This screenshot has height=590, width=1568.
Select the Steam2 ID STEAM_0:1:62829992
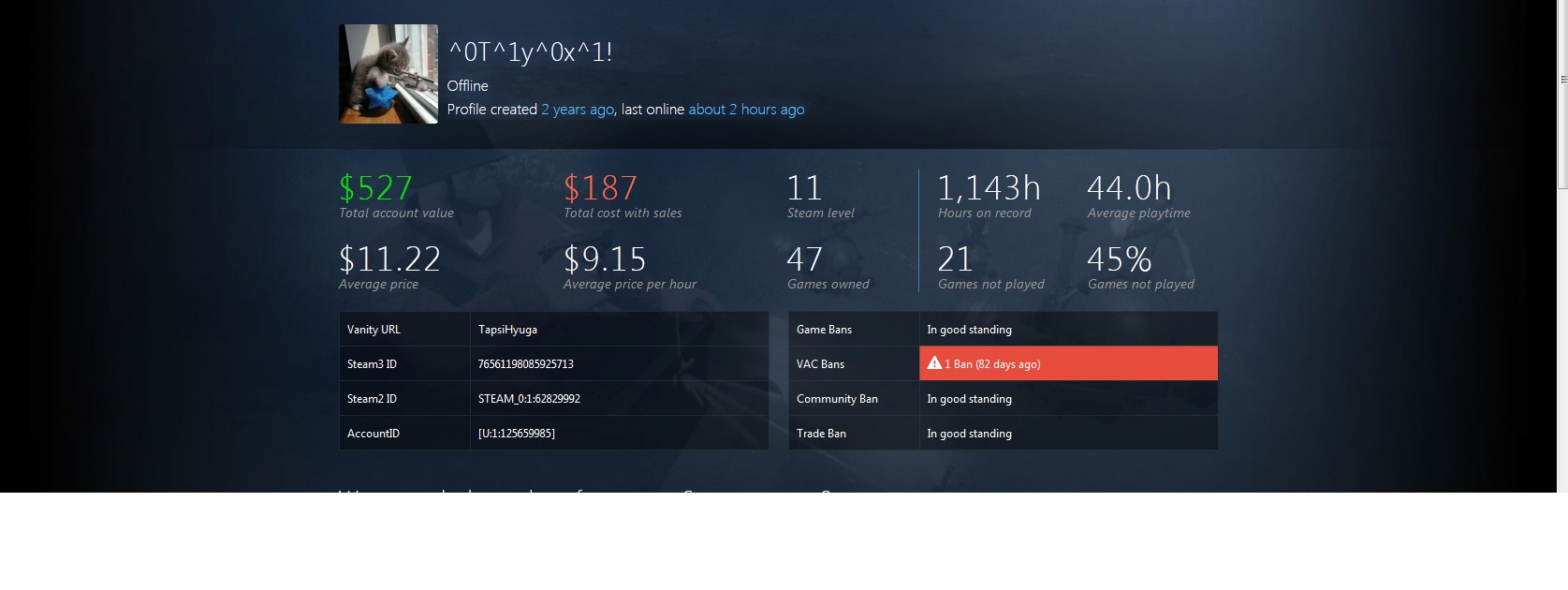click(529, 399)
